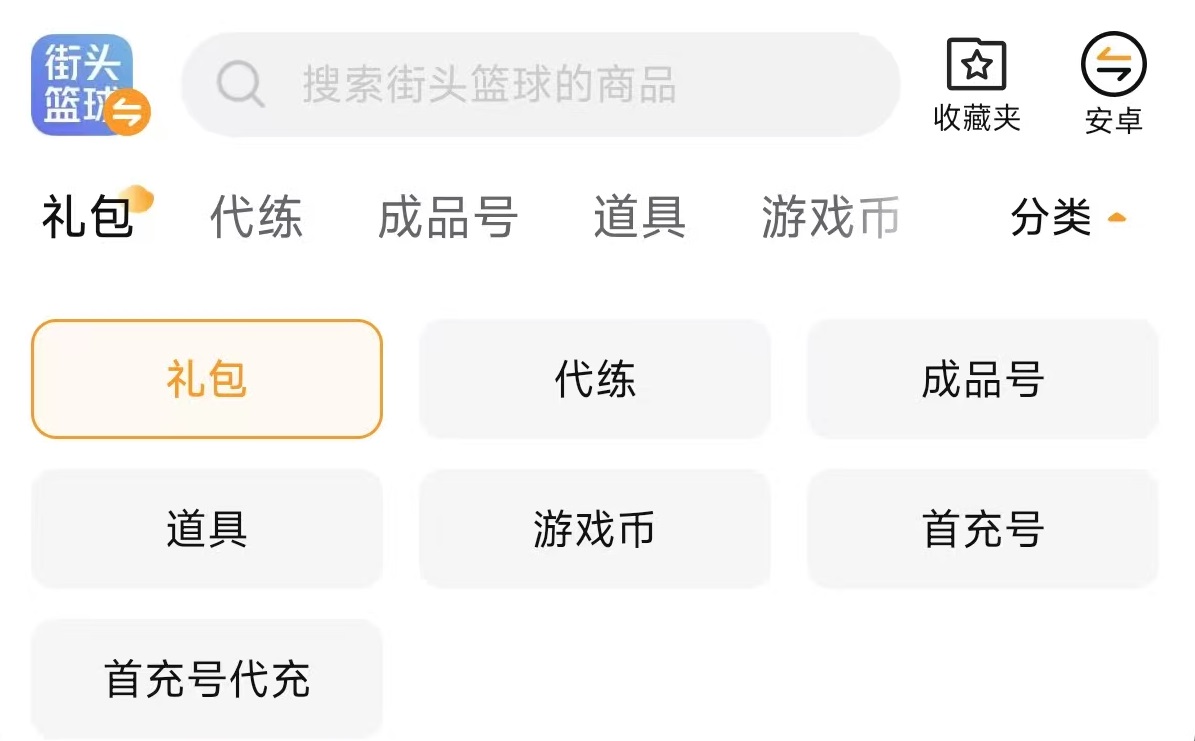The width and height of the screenshot is (1195, 741).
Task: Select the 首充号代充 category button
Action: point(207,679)
